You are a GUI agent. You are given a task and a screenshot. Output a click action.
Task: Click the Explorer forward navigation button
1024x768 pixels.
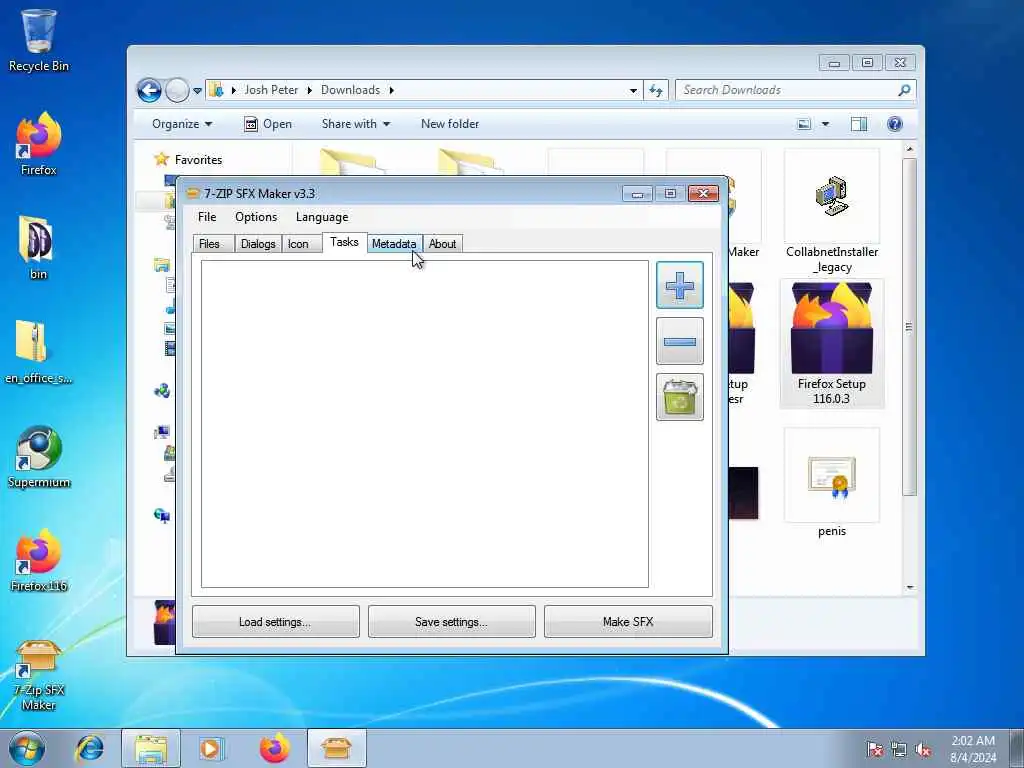tap(177, 90)
